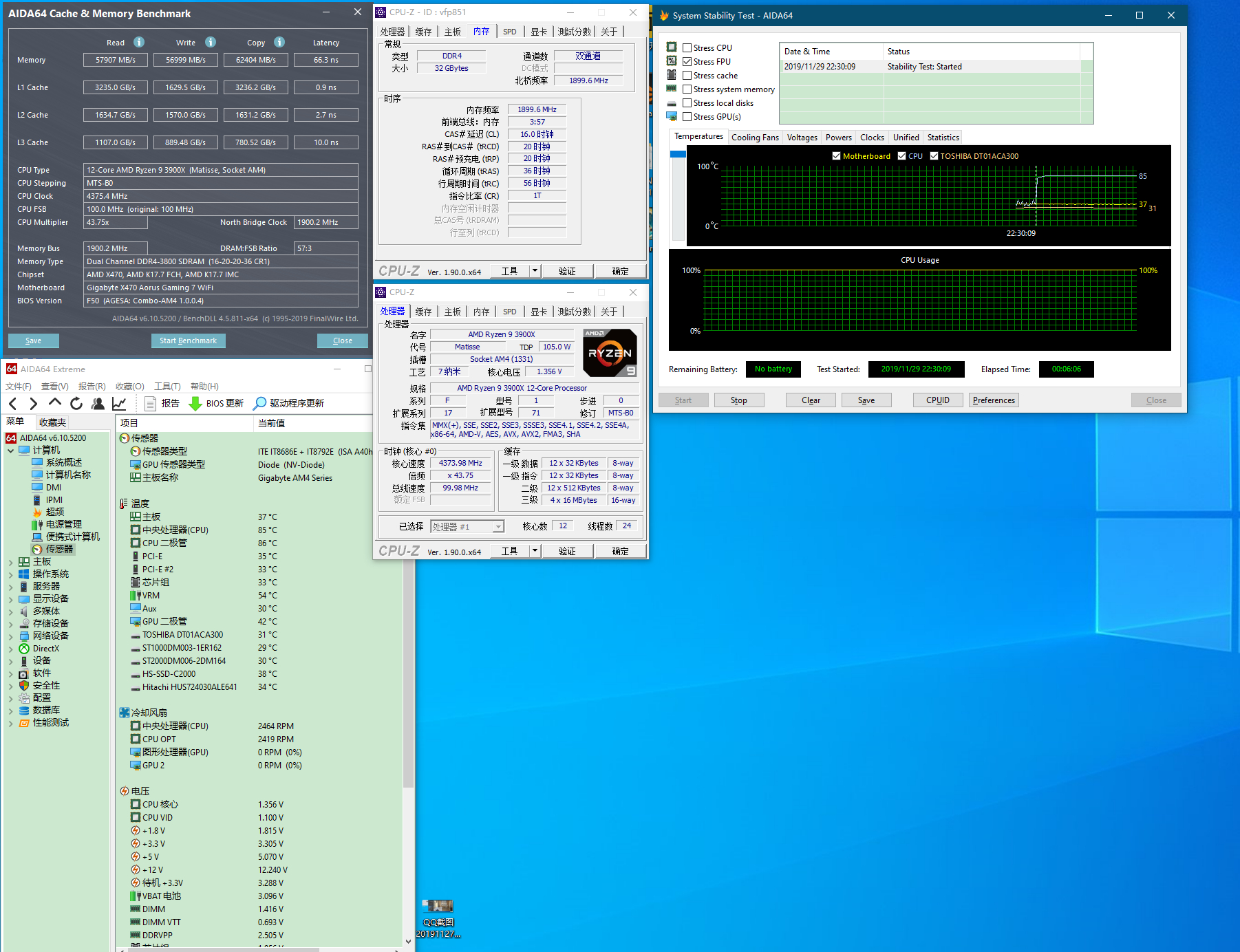Viewport: 1240px width, 952px height.
Task: Expand 存储设备 tree node
Action: coord(10,624)
